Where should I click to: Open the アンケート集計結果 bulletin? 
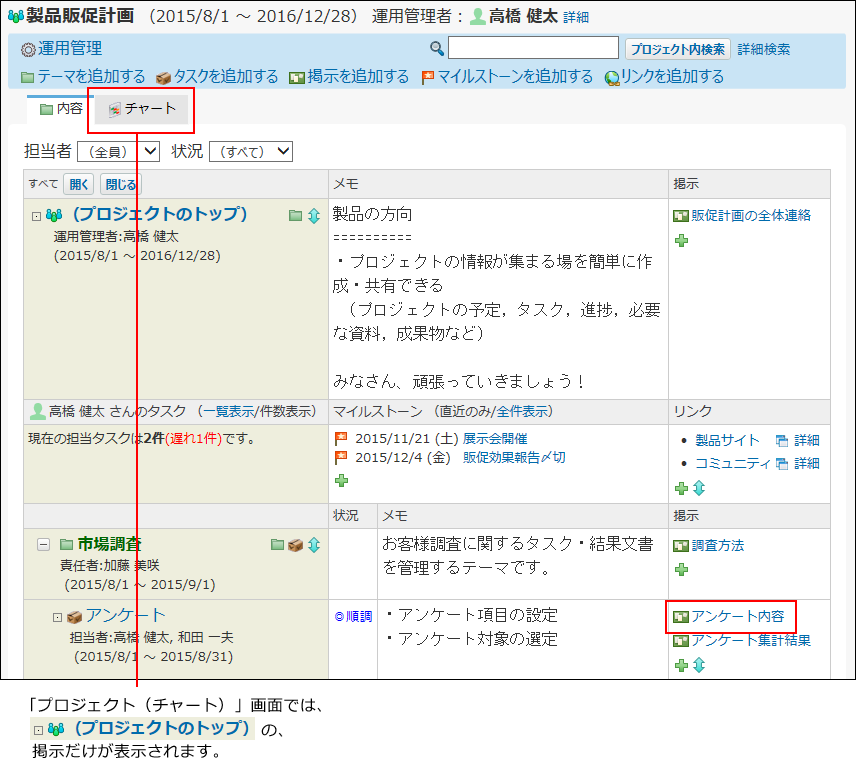751,640
